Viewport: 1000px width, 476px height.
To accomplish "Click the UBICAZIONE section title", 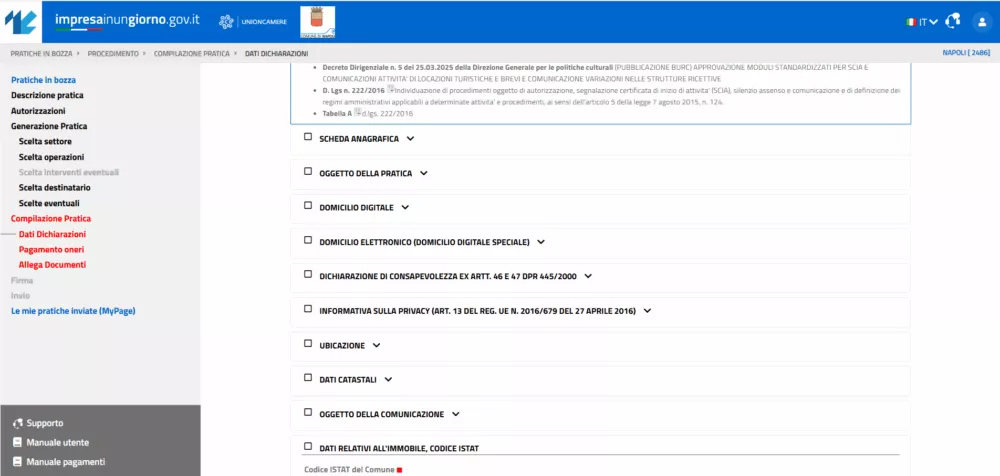I will tap(342, 345).
